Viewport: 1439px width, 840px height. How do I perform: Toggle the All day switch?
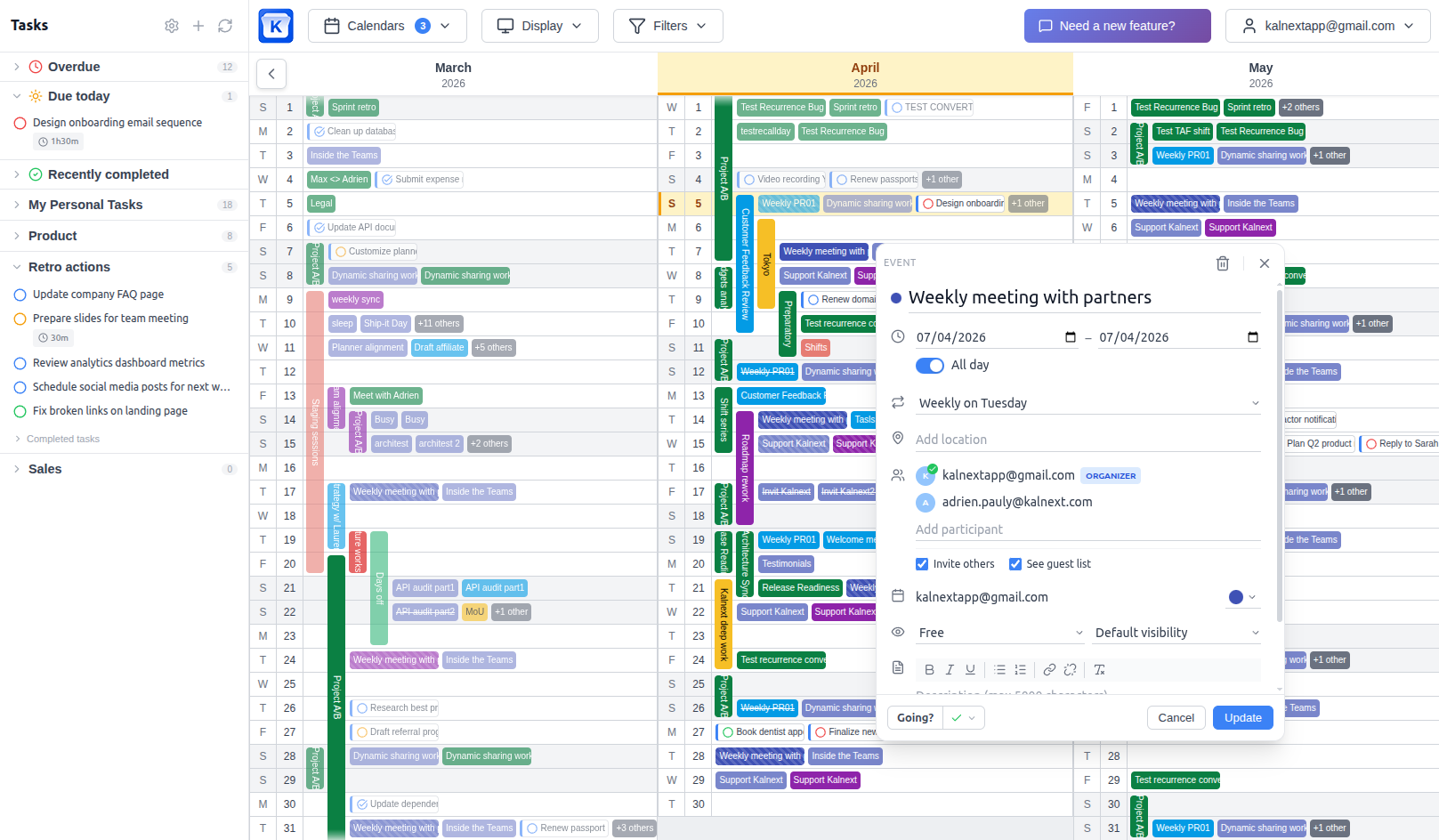930,366
